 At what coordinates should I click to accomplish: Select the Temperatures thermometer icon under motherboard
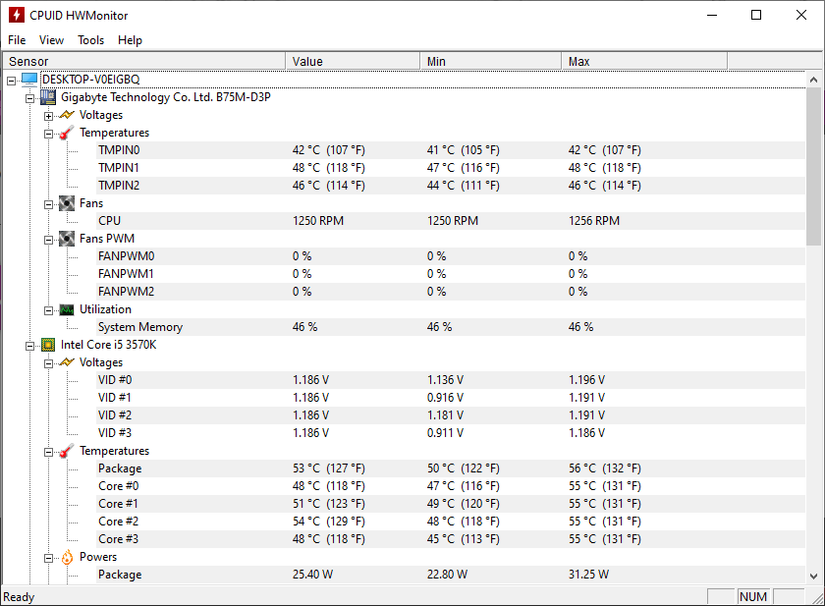(66, 132)
